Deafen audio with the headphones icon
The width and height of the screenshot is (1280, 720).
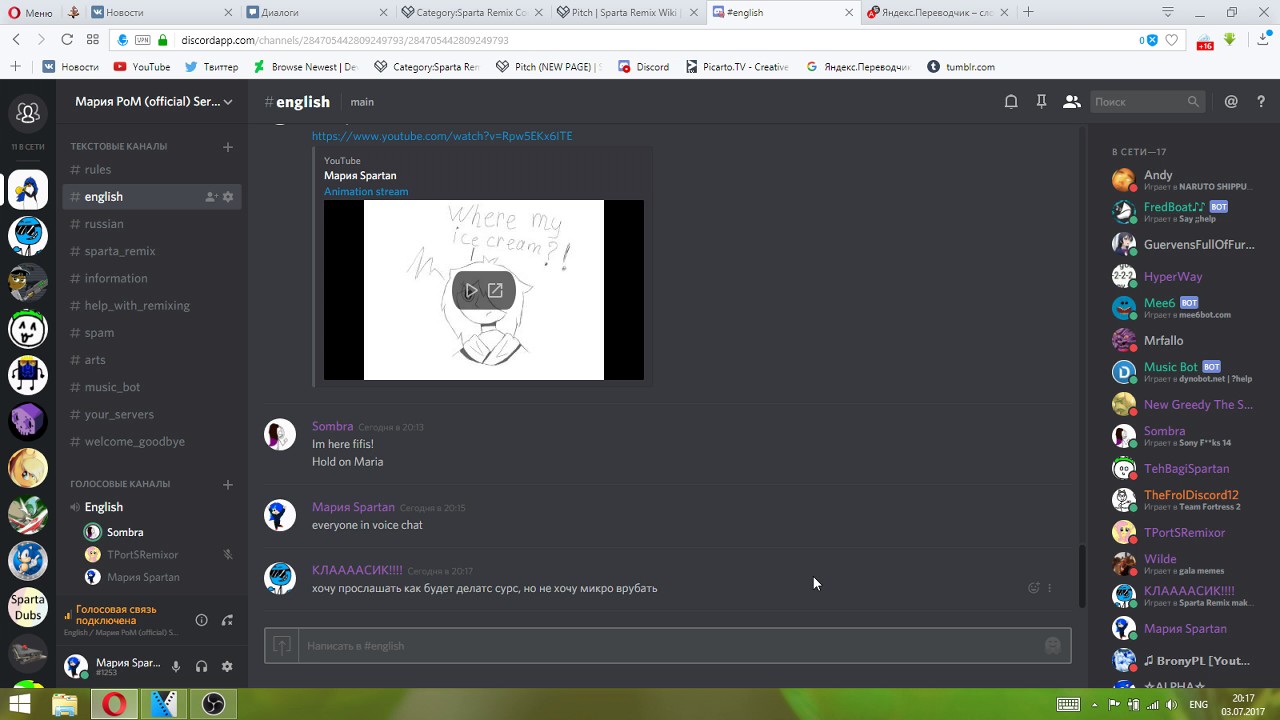coord(201,667)
